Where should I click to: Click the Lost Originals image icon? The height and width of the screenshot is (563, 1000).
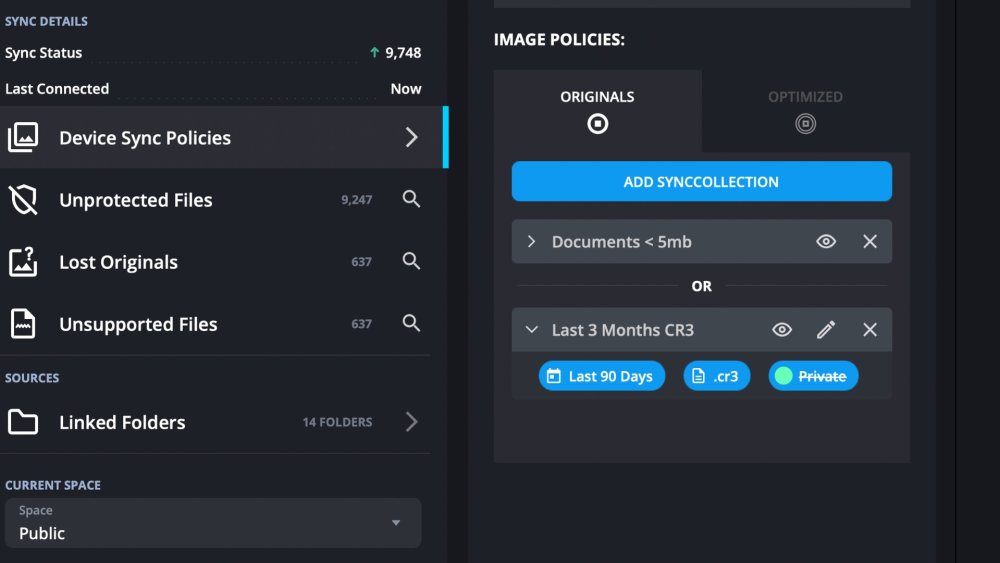coord(23,262)
